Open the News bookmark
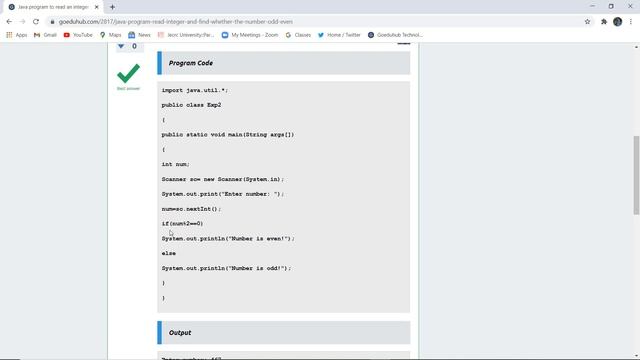This screenshot has width=640, height=360. tap(140, 35)
